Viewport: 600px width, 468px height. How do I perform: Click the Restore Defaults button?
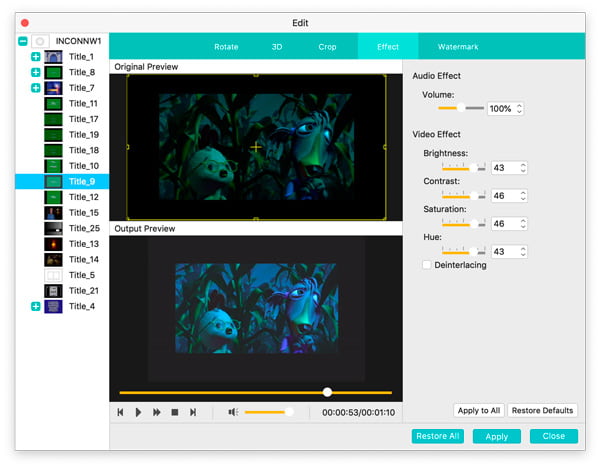click(x=542, y=411)
